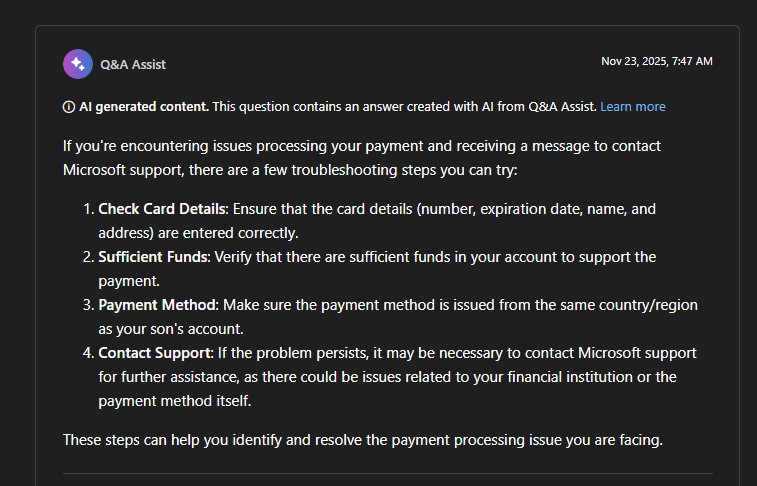
Task: Open the Learn more link
Action: 632,107
